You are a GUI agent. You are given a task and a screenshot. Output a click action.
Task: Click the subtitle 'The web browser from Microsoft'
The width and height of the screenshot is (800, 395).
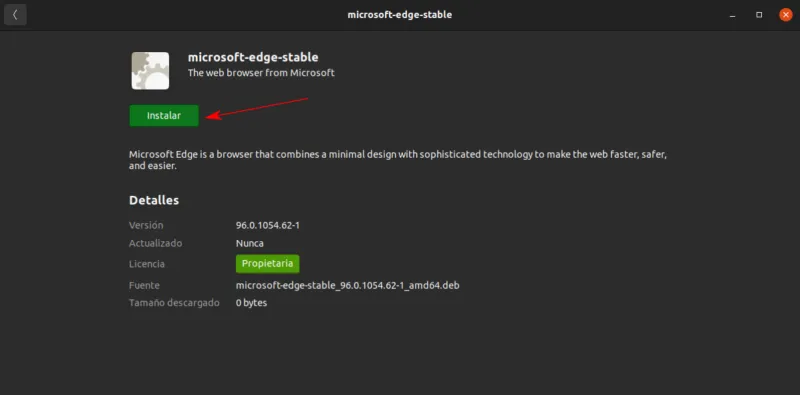point(261,72)
